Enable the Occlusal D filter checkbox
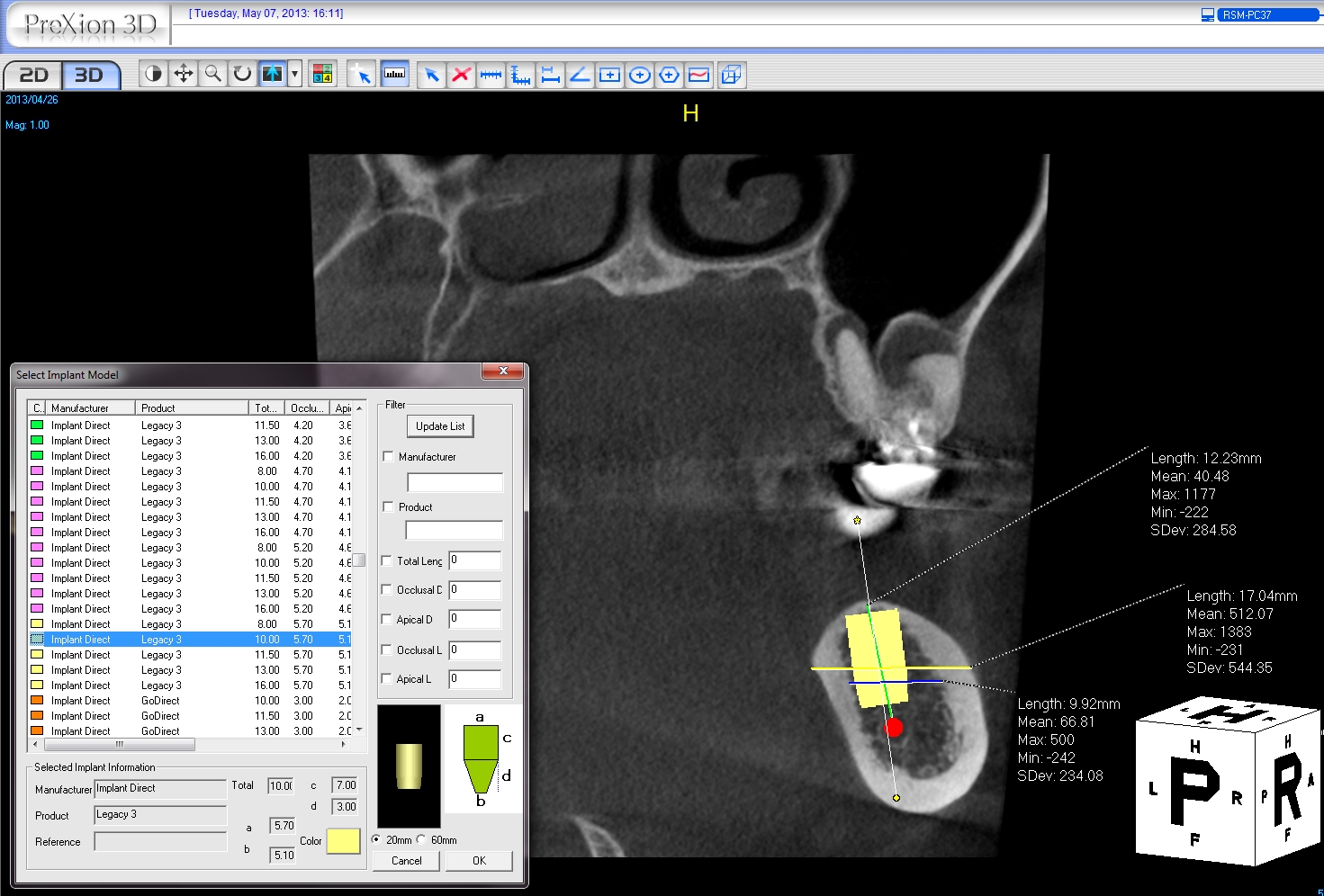Screen dimensions: 1324x896 tap(386, 589)
